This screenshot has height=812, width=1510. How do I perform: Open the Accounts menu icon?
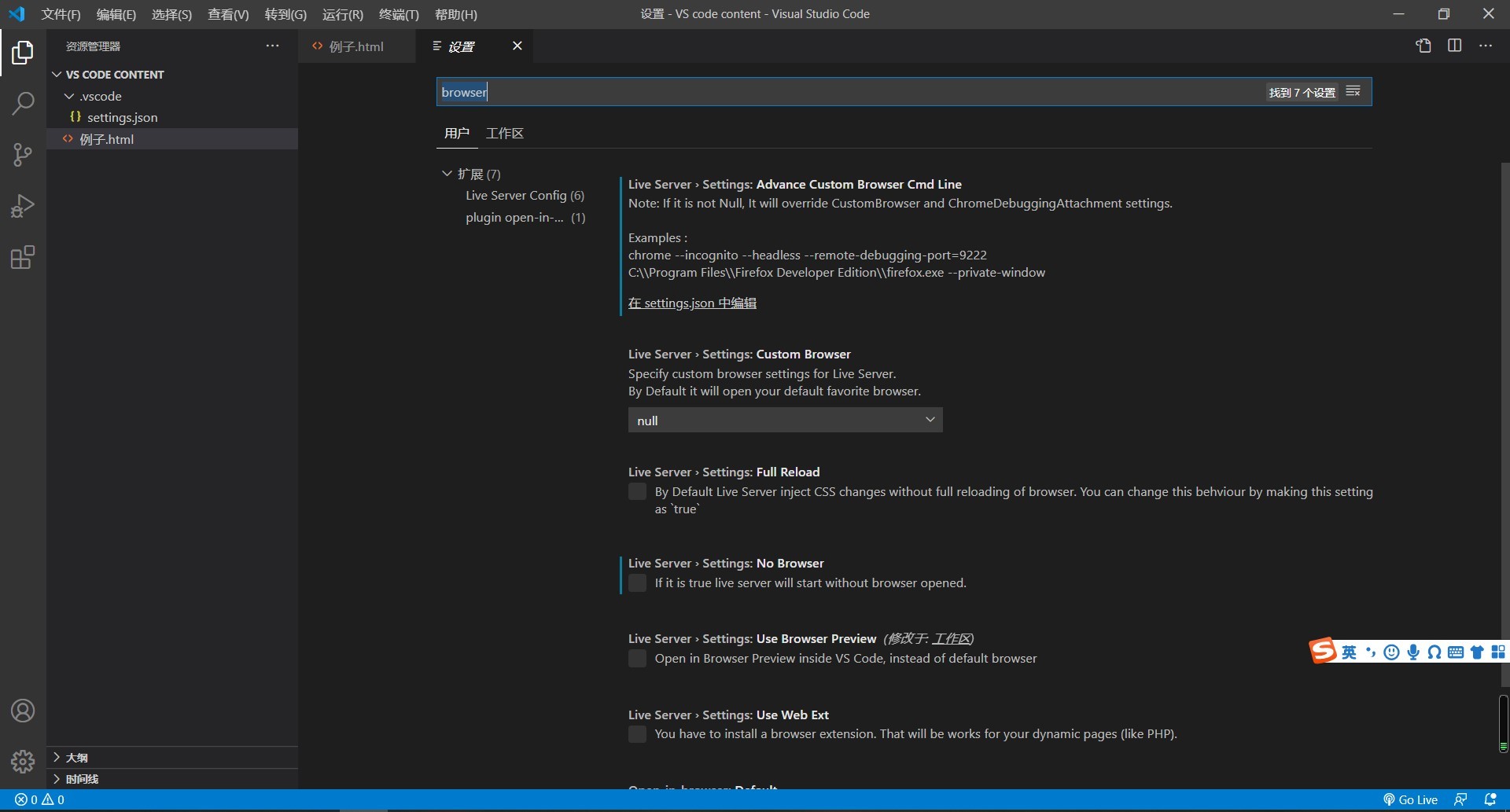click(23, 711)
